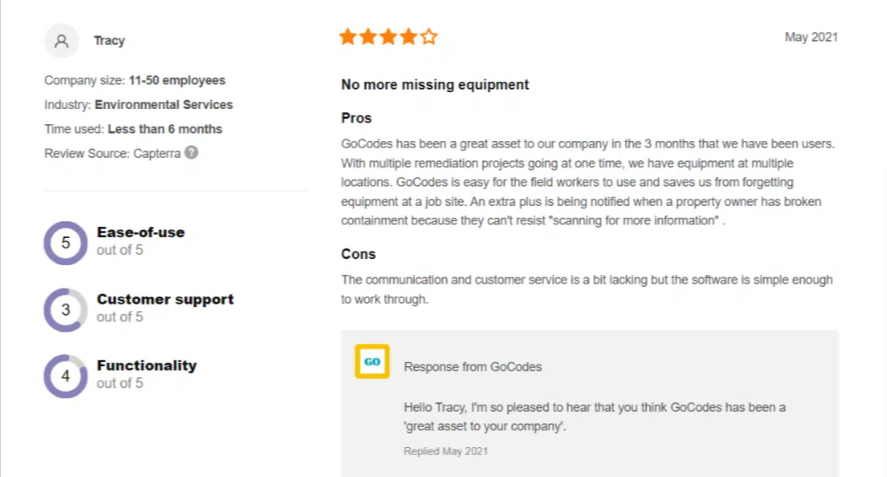The height and width of the screenshot is (477, 887).
Task: Click the Cons section heading
Action: point(358,254)
